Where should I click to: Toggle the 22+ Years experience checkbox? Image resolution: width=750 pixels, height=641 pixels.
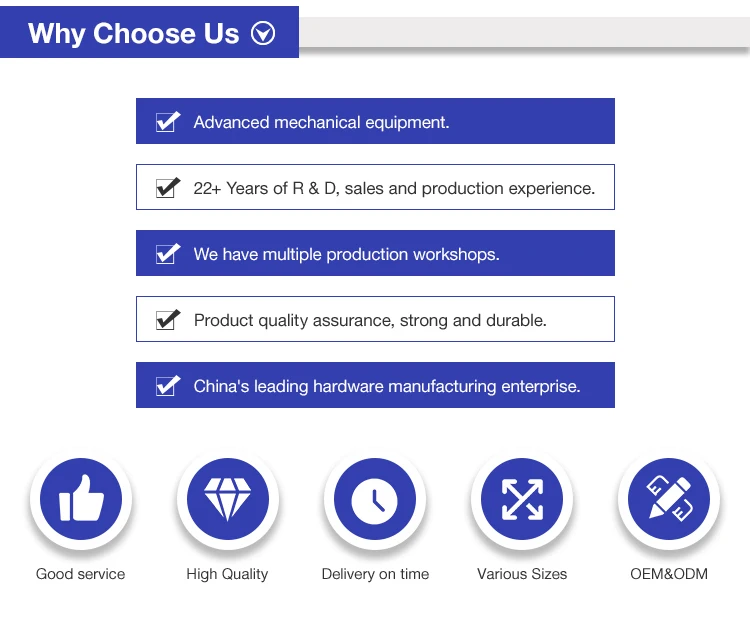click(166, 188)
